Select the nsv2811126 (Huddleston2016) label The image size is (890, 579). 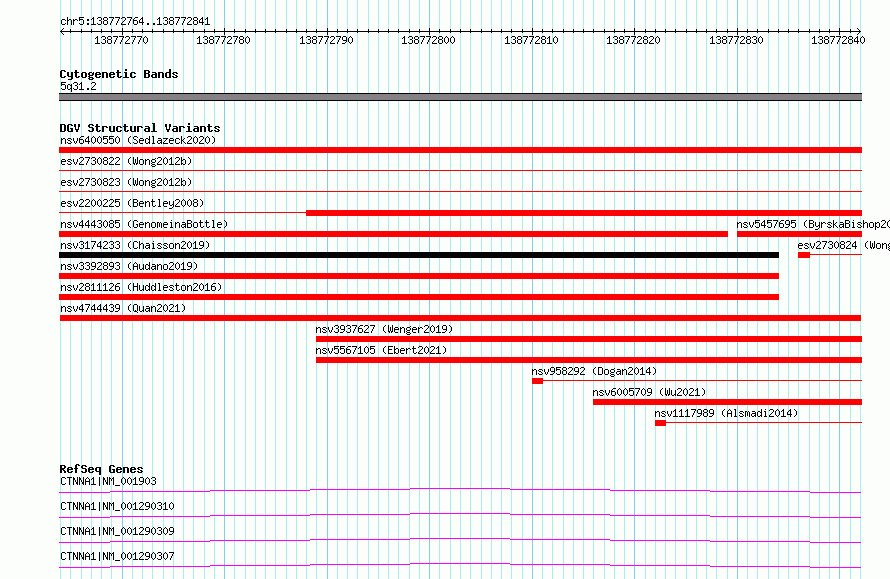(141, 287)
